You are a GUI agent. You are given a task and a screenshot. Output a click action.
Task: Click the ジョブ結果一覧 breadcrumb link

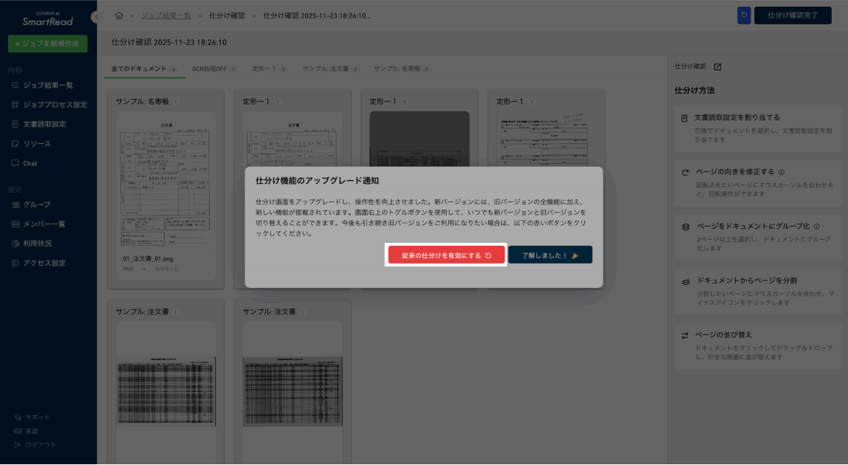(166, 16)
